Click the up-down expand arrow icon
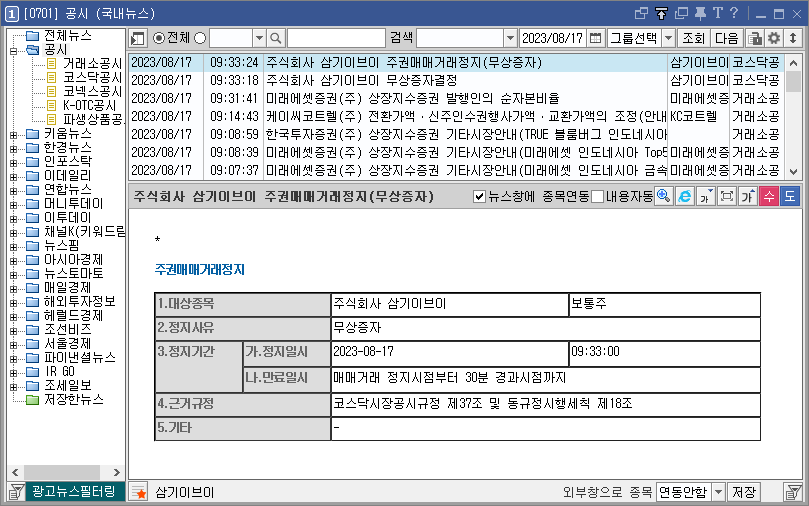 click(x=793, y=38)
